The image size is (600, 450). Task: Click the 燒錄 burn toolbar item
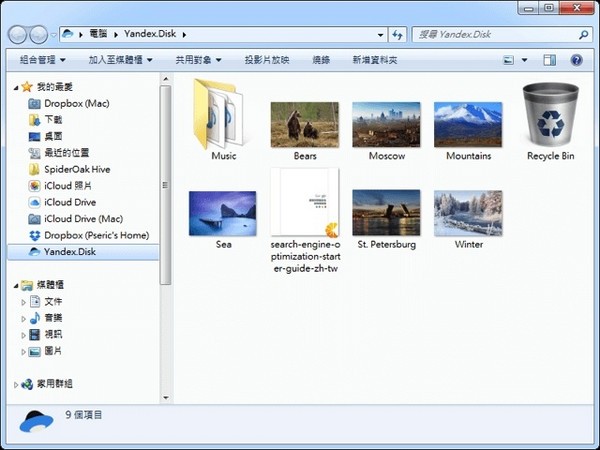(320, 60)
